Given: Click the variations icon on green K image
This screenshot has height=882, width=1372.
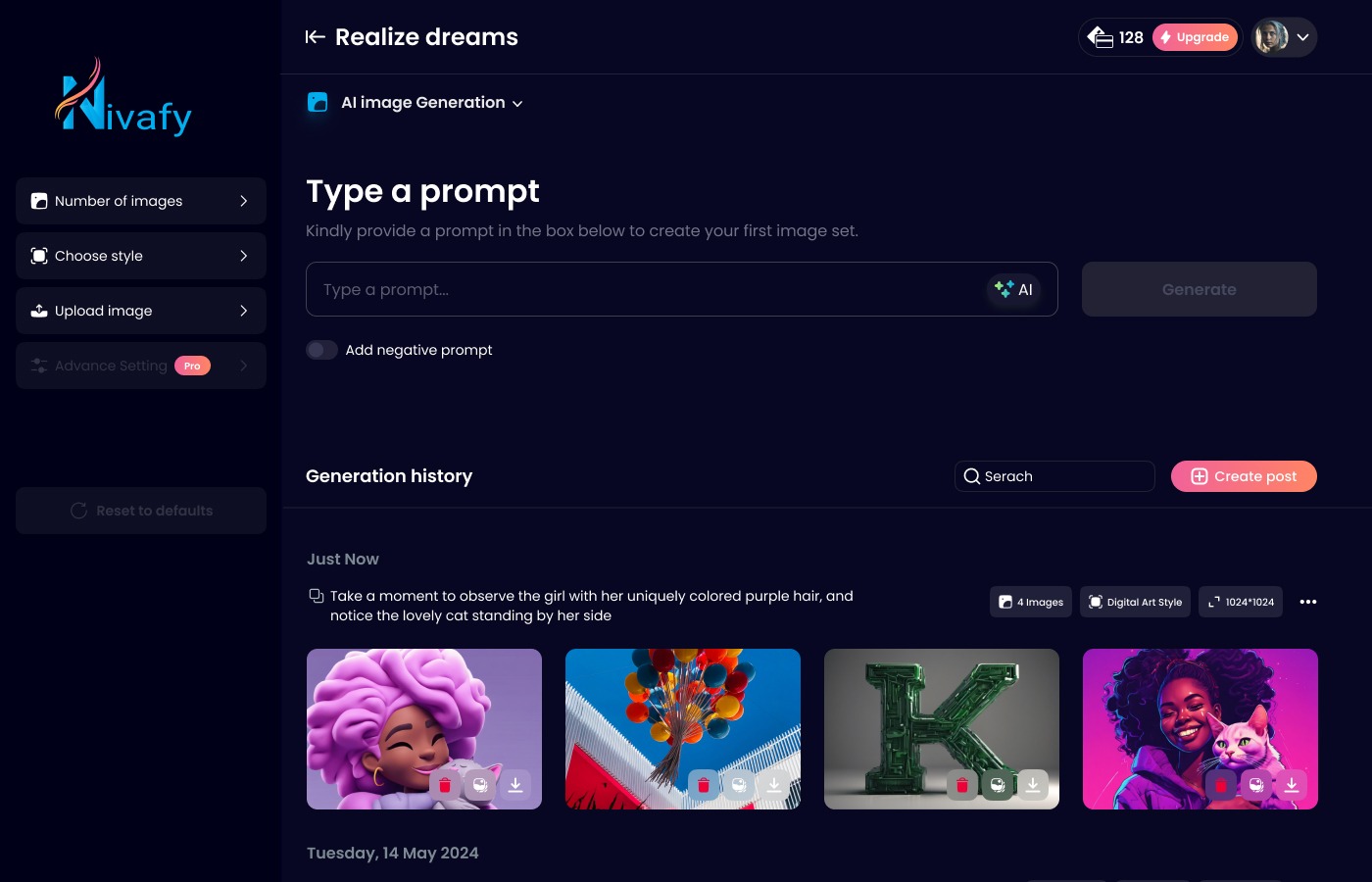Looking at the screenshot, I should pos(998,785).
